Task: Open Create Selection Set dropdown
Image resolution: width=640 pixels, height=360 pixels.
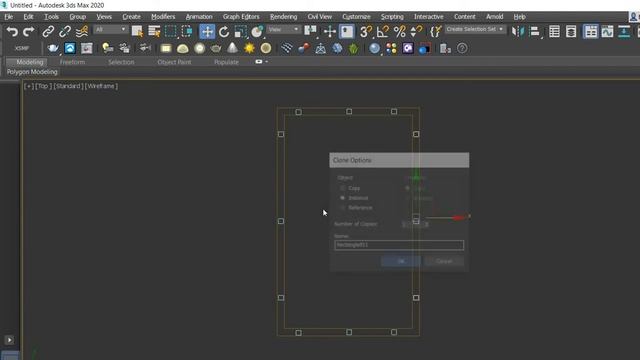Action: point(475,29)
